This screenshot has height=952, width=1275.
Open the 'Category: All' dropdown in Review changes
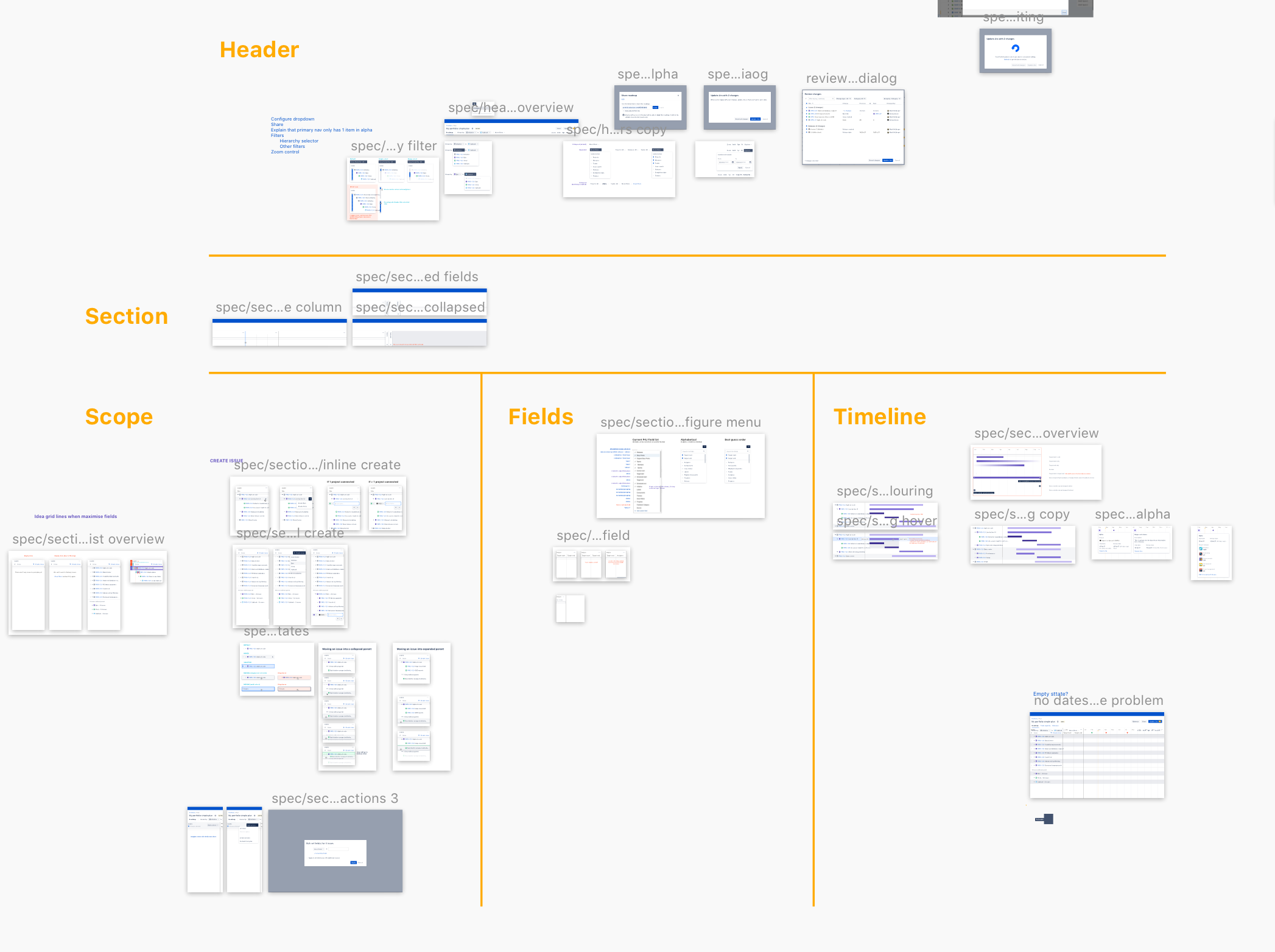tap(860, 99)
